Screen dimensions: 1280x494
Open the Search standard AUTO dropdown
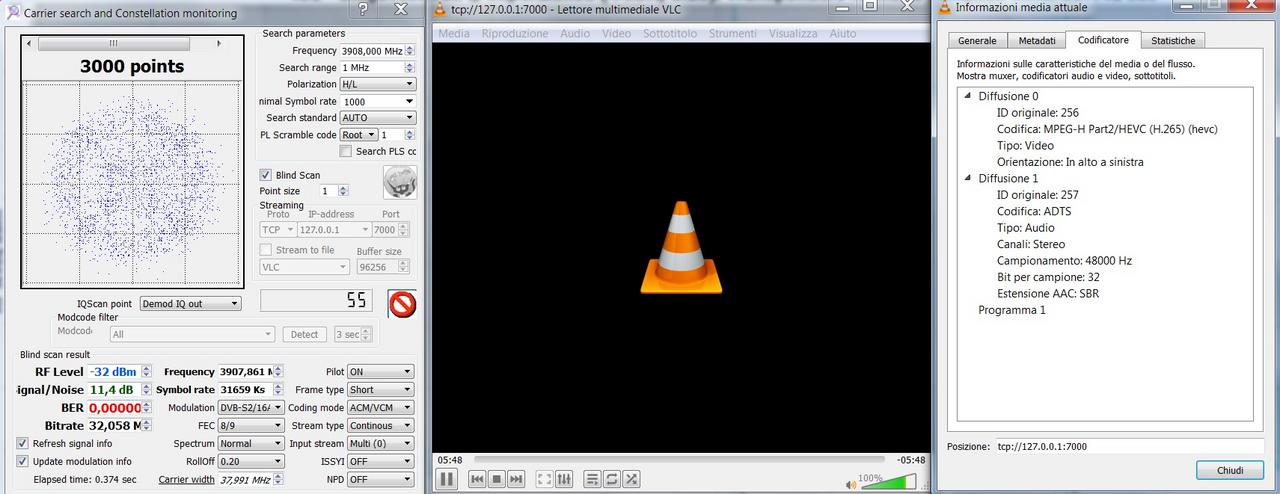click(x=378, y=118)
